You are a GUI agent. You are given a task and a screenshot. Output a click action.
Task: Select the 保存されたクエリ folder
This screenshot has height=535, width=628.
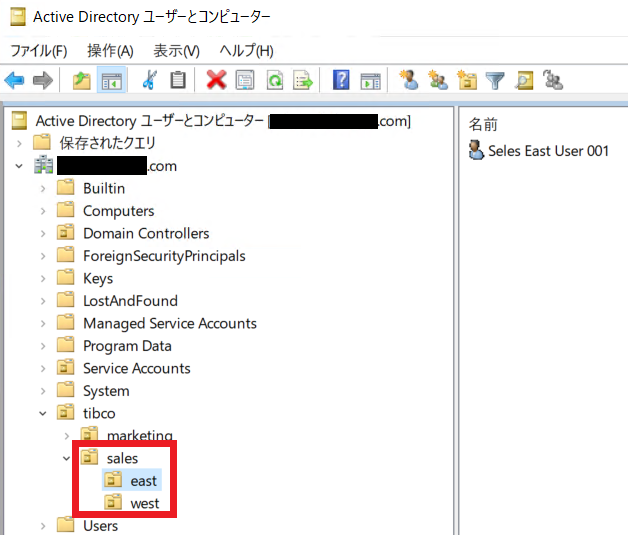pyautogui.click(x=107, y=143)
